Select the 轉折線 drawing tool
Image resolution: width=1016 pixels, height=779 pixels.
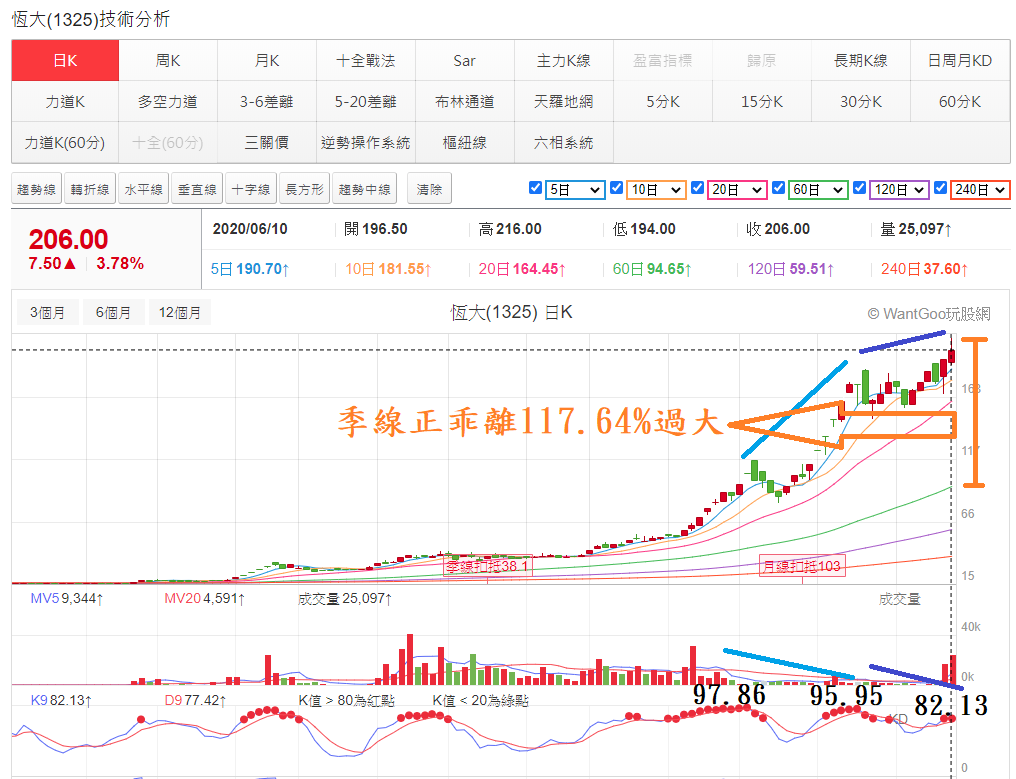tap(90, 189)
